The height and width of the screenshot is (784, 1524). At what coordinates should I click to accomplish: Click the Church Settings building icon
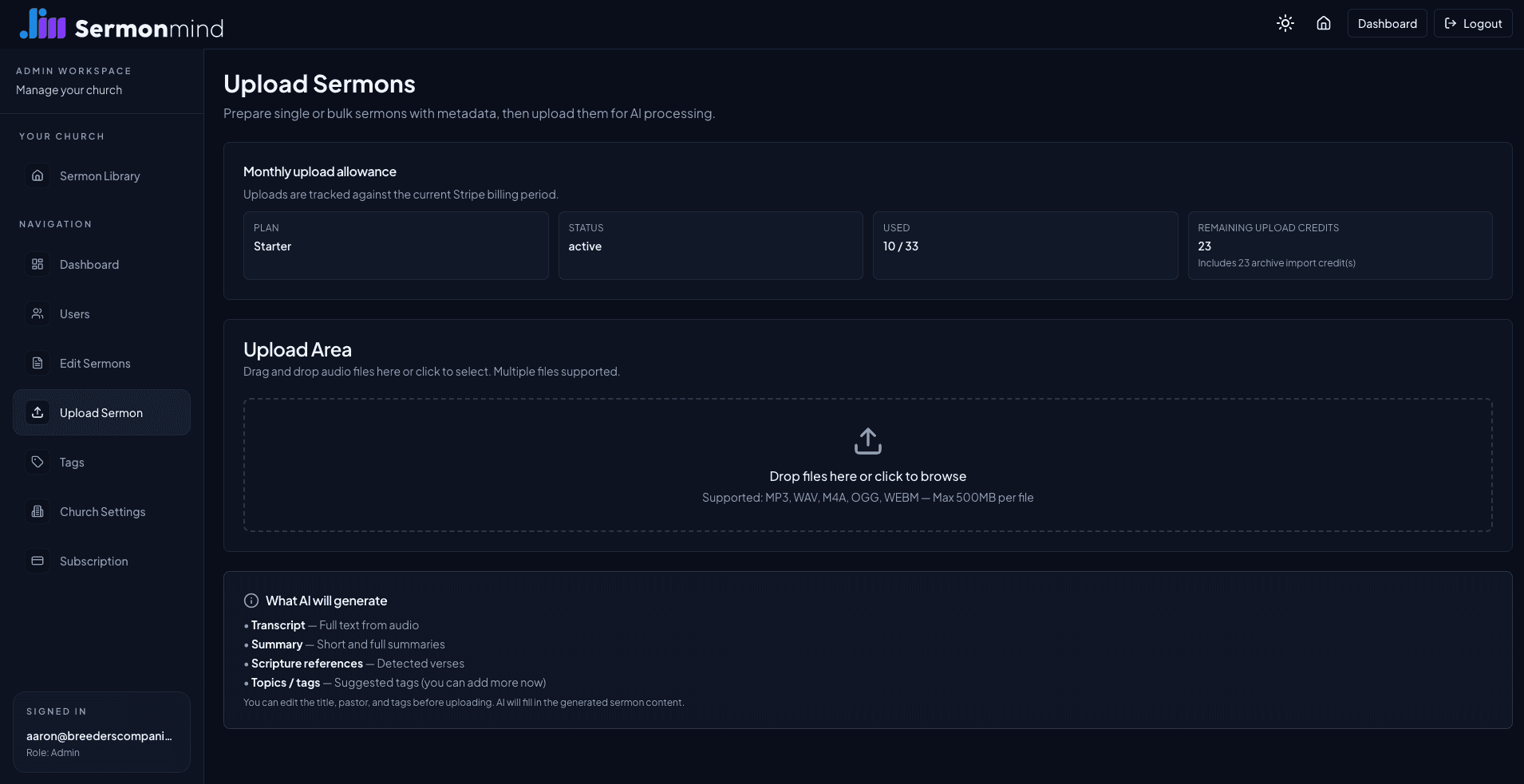38,511
